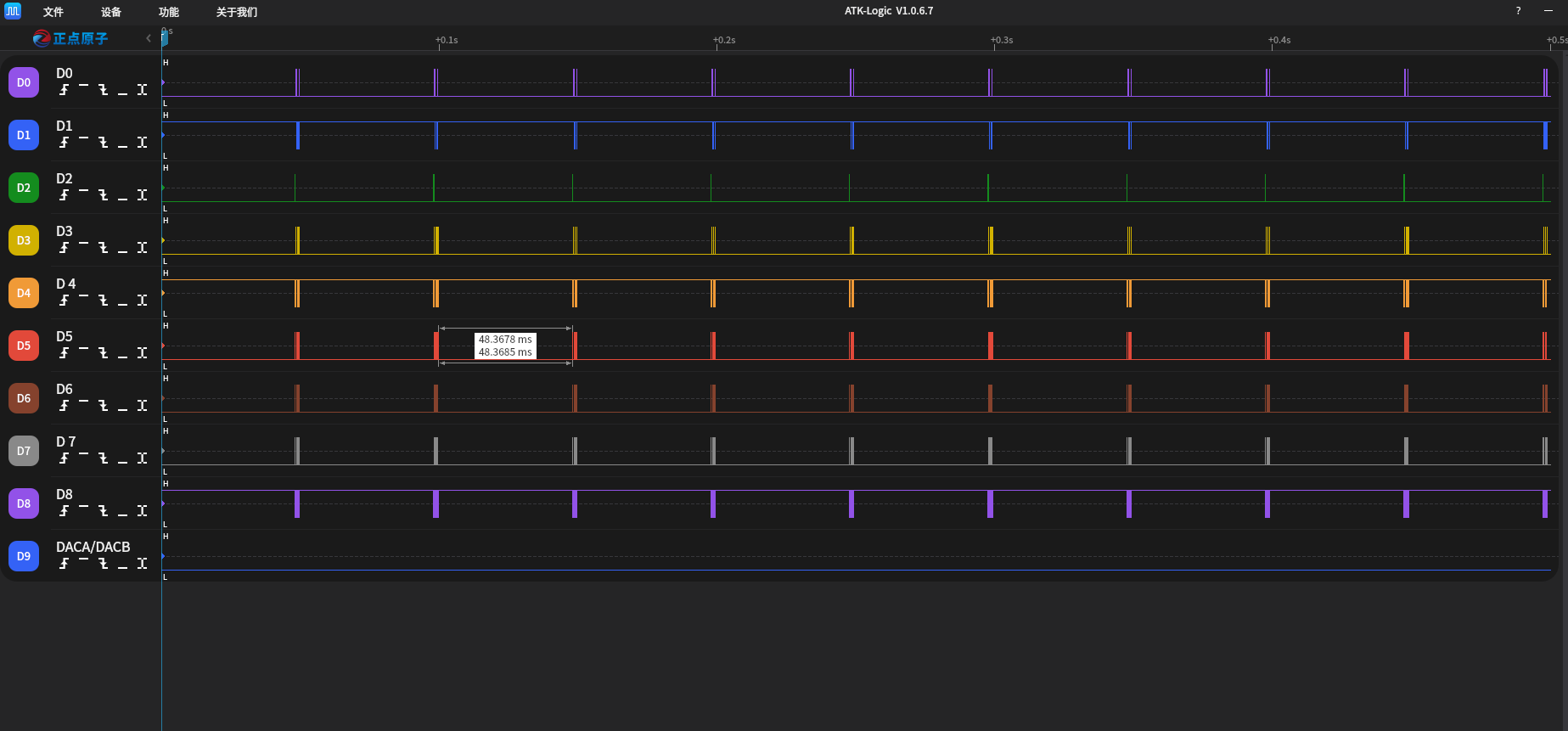The width and height of the screenshot is (1568, 731).
Task: Collapse the channel panel with the chevron
Action: [x=149, y=38]
